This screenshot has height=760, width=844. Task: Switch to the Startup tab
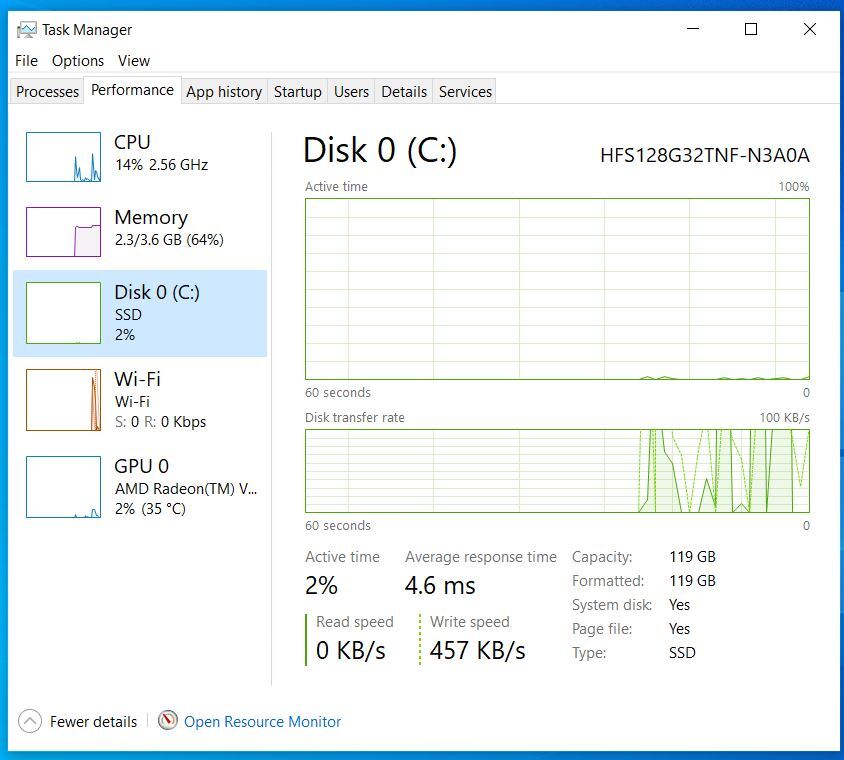[x=297, y=91]
